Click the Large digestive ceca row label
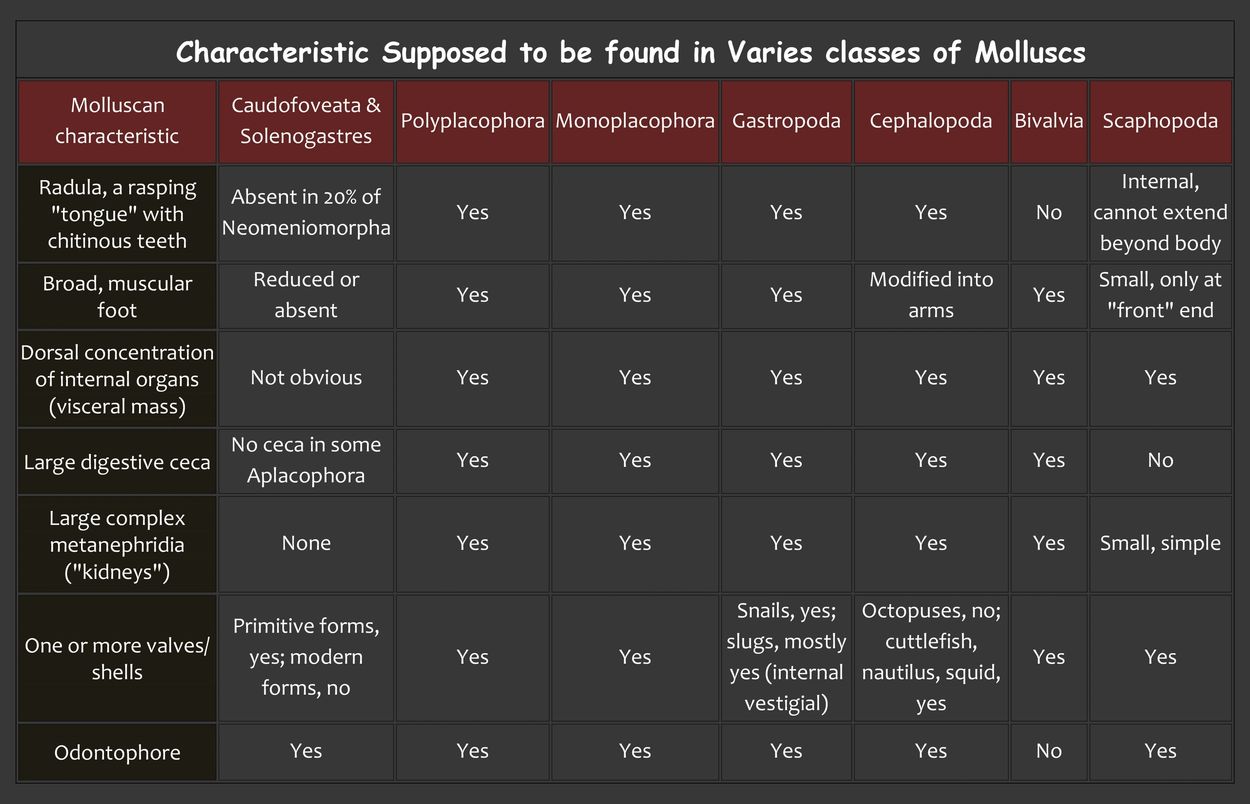This screenshot has height=804, width=1250. (117, 461)
